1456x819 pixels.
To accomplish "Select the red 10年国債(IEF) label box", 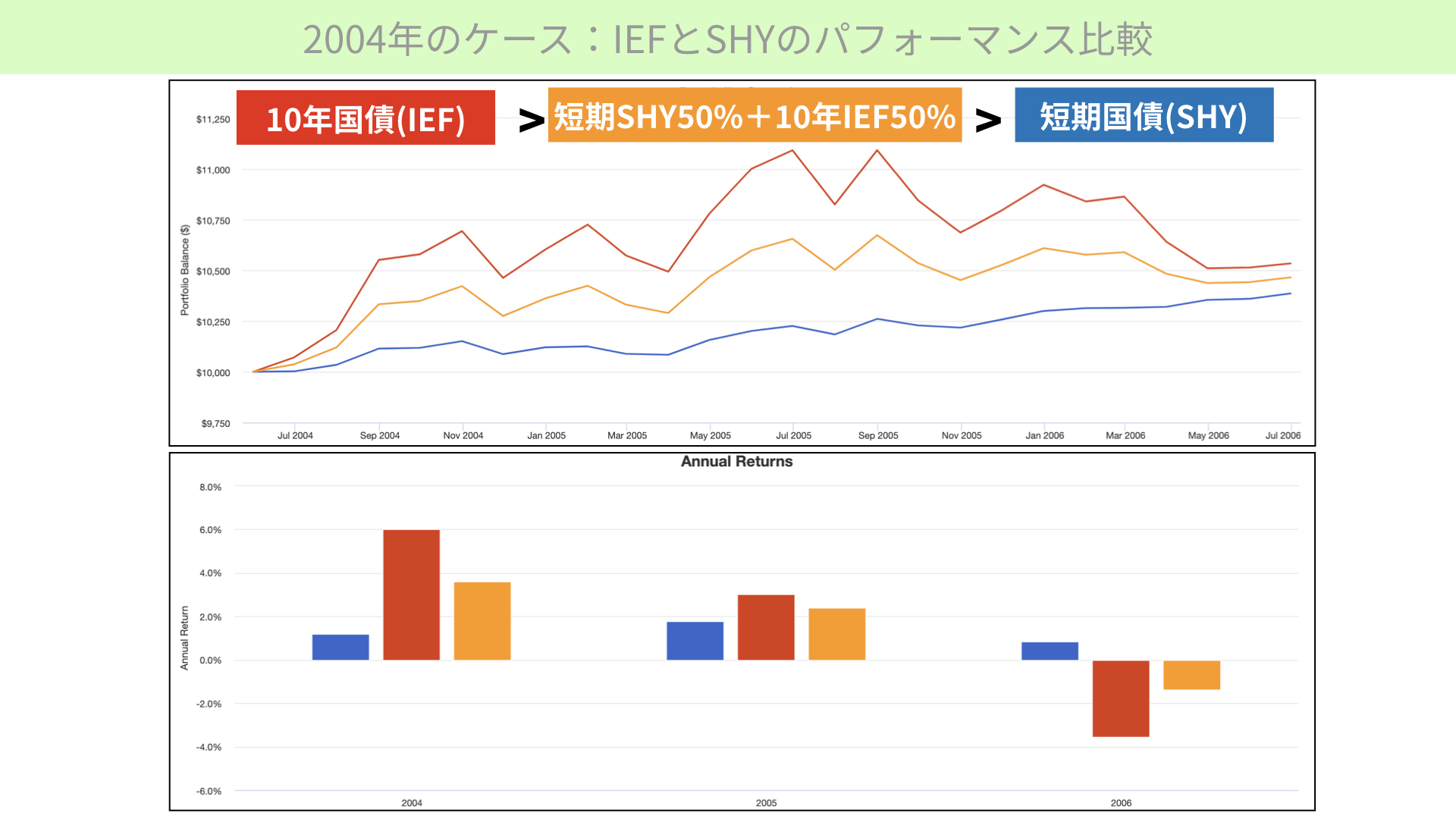I will [366, 118].
